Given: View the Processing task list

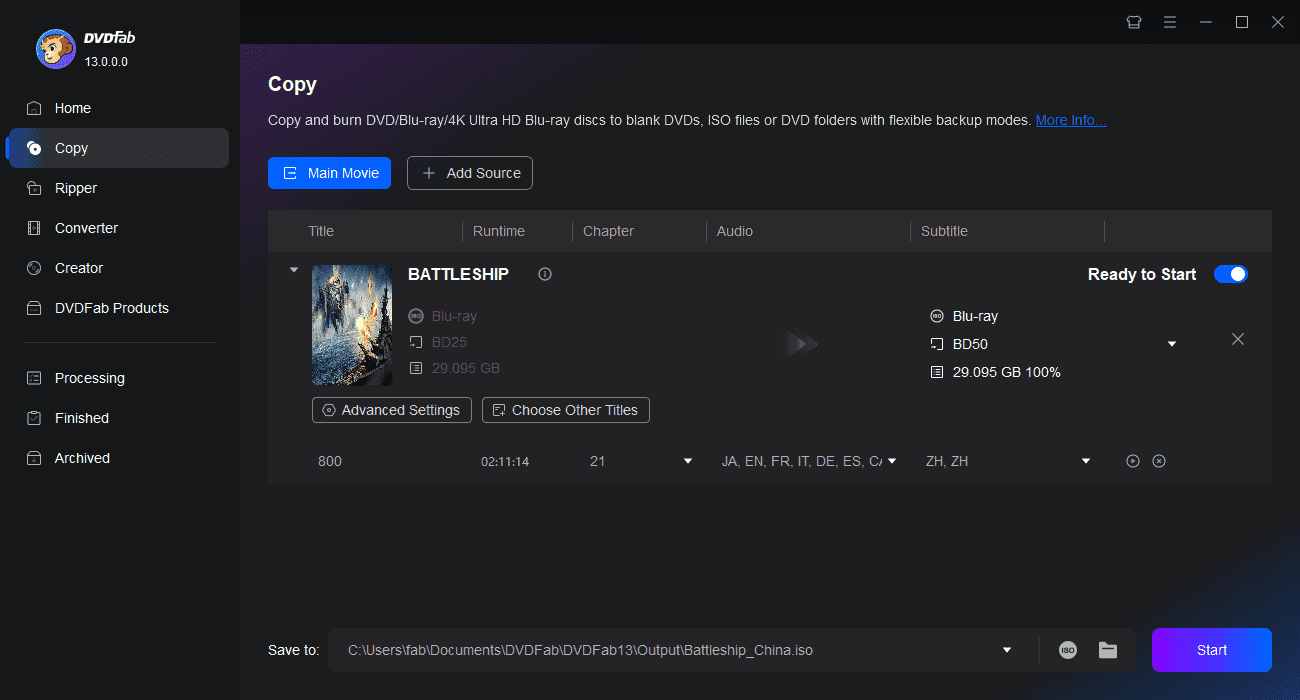Looking at the screenshot, I should point(118,378).
